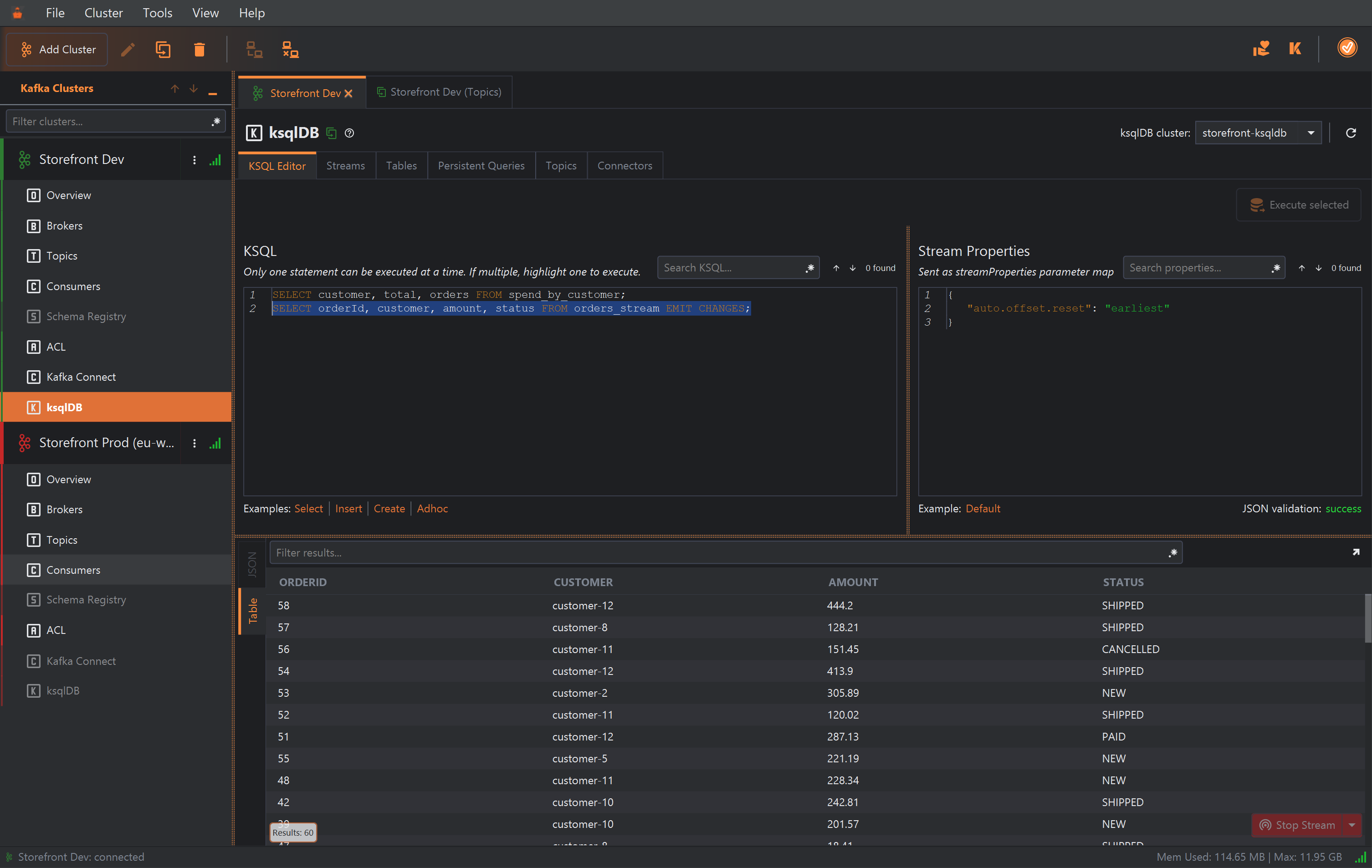Click the Add Cluster button

(57, 50)
